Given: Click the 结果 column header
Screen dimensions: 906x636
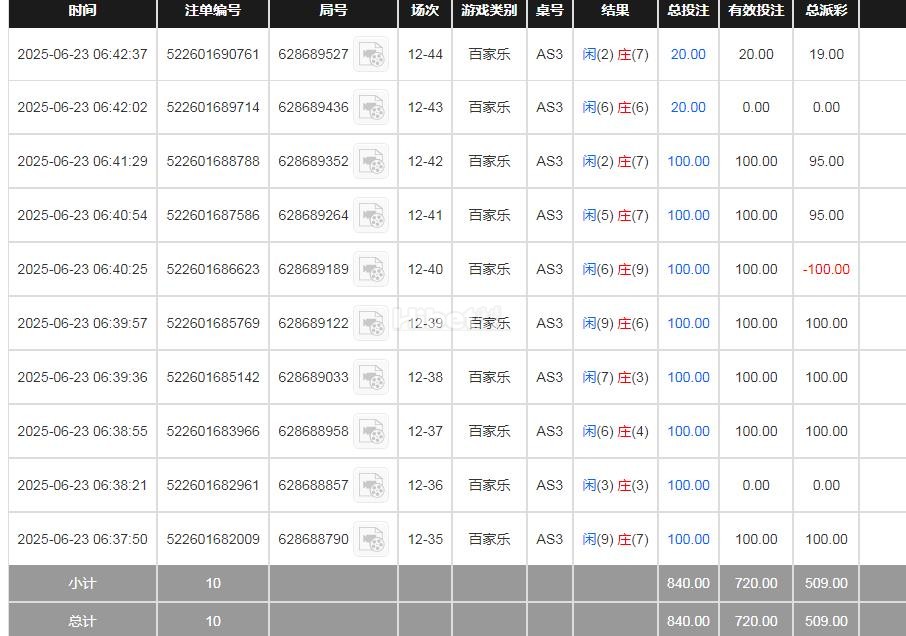Looking at the screenshot, I should [x=615, y=11].
